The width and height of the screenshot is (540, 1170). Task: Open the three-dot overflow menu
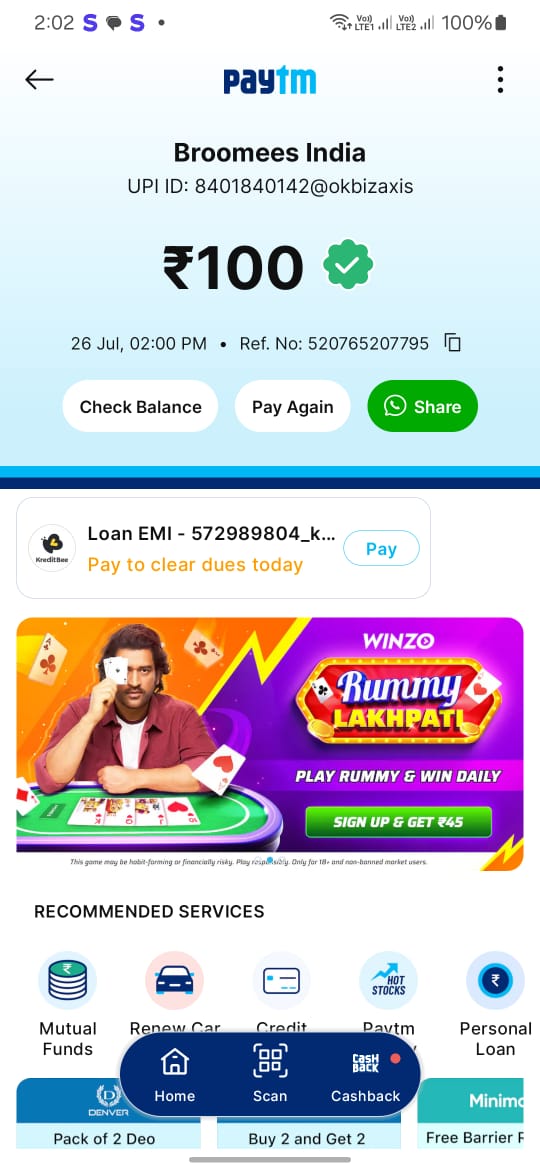coord(500,79)
